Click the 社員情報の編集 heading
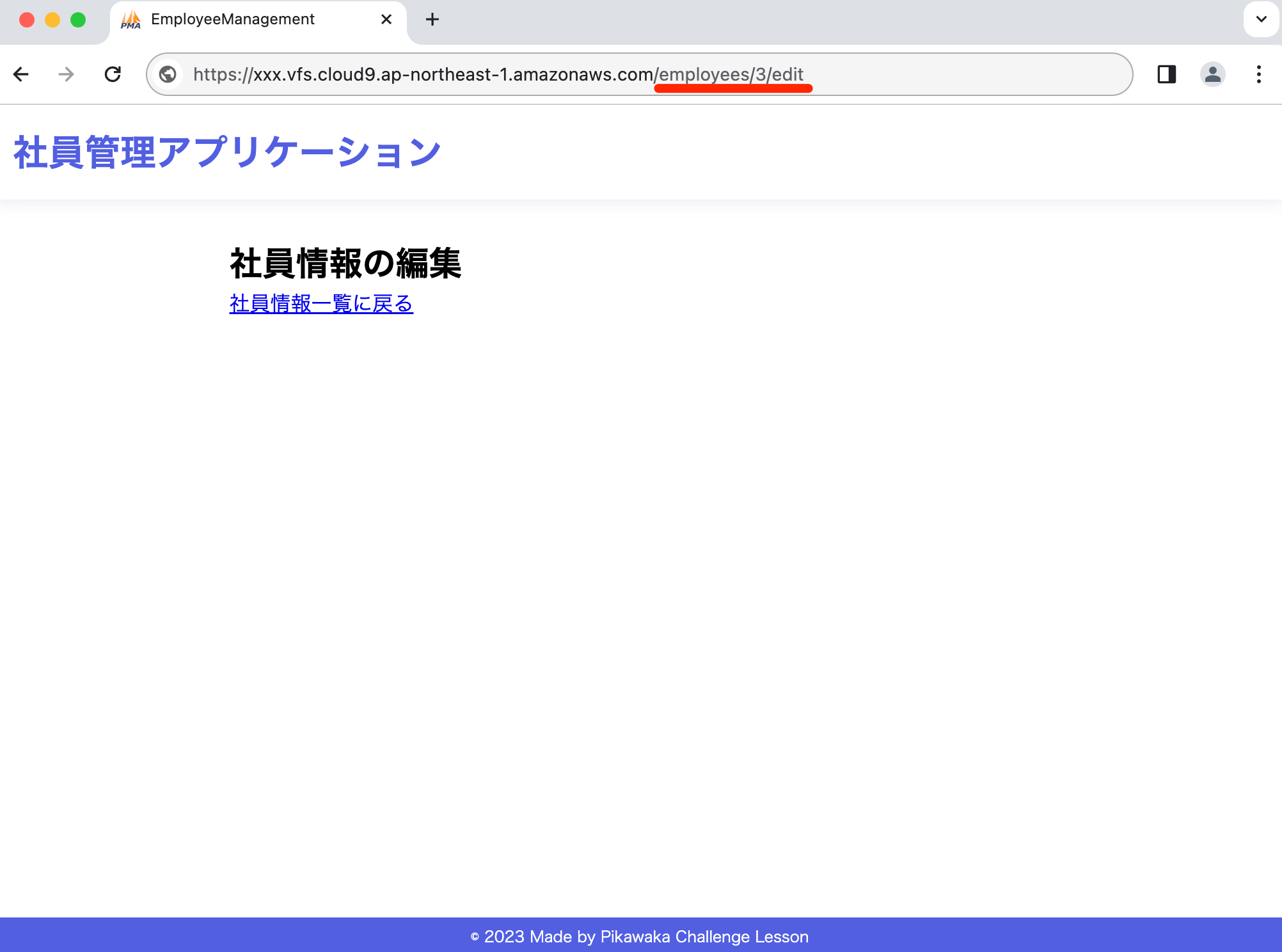The image size is (1282, 952). pos(345,263)
